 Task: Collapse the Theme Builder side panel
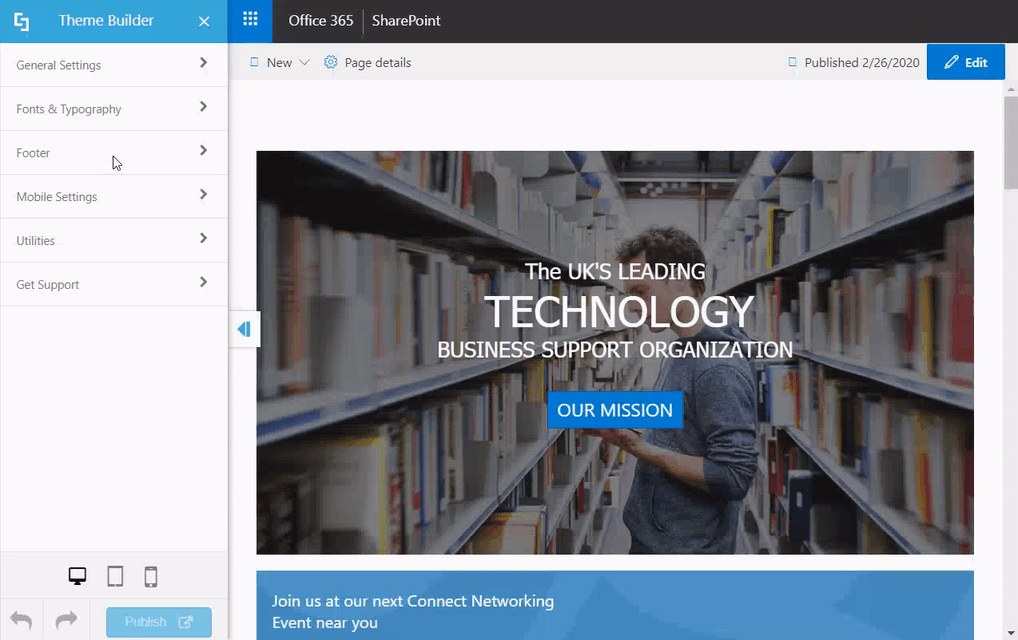(x=244, y=328)
